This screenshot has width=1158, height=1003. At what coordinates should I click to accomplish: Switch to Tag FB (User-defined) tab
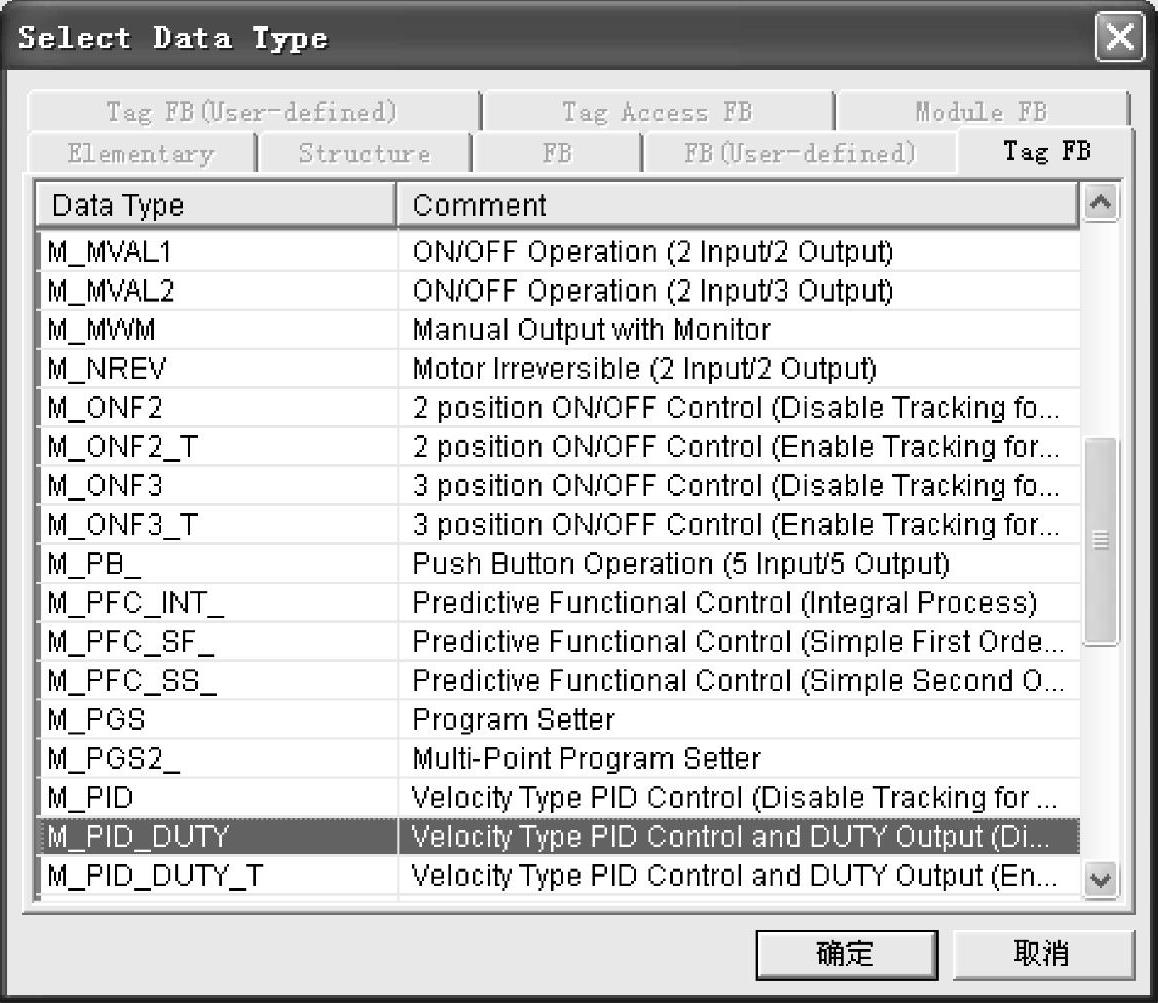click(x=252, y=112)
